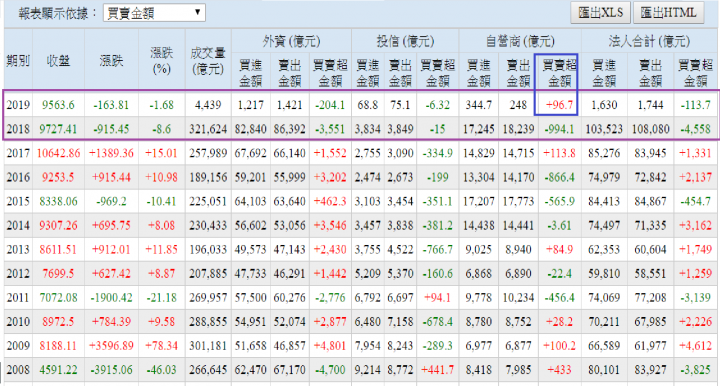Click institutional buy total 103,523
The width and height of the screenshot is (720, 386).
(x=604, y=129)
